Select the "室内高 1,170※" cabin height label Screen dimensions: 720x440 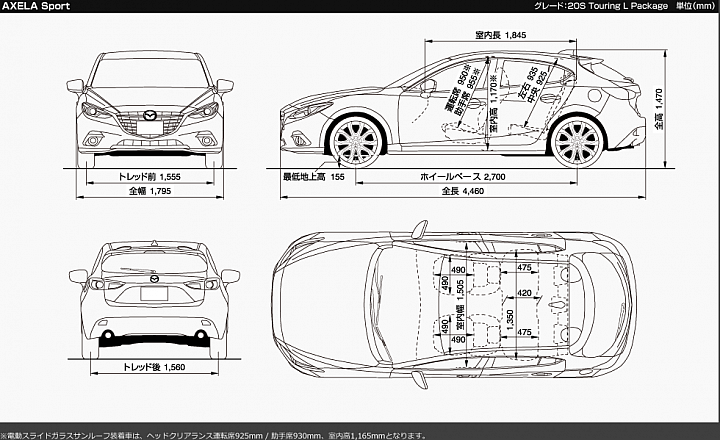pos(493,105)
